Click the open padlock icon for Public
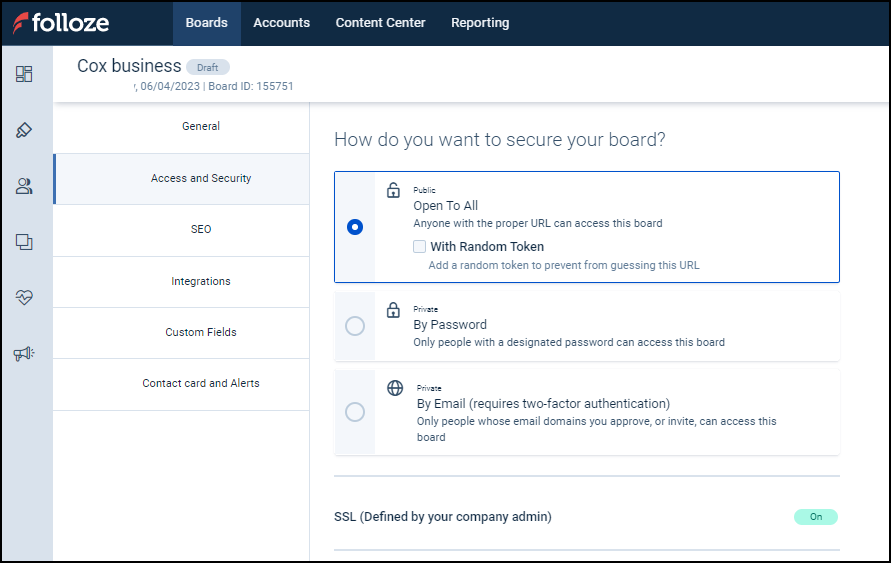The image size is (891, 563). tap(393, 190)
